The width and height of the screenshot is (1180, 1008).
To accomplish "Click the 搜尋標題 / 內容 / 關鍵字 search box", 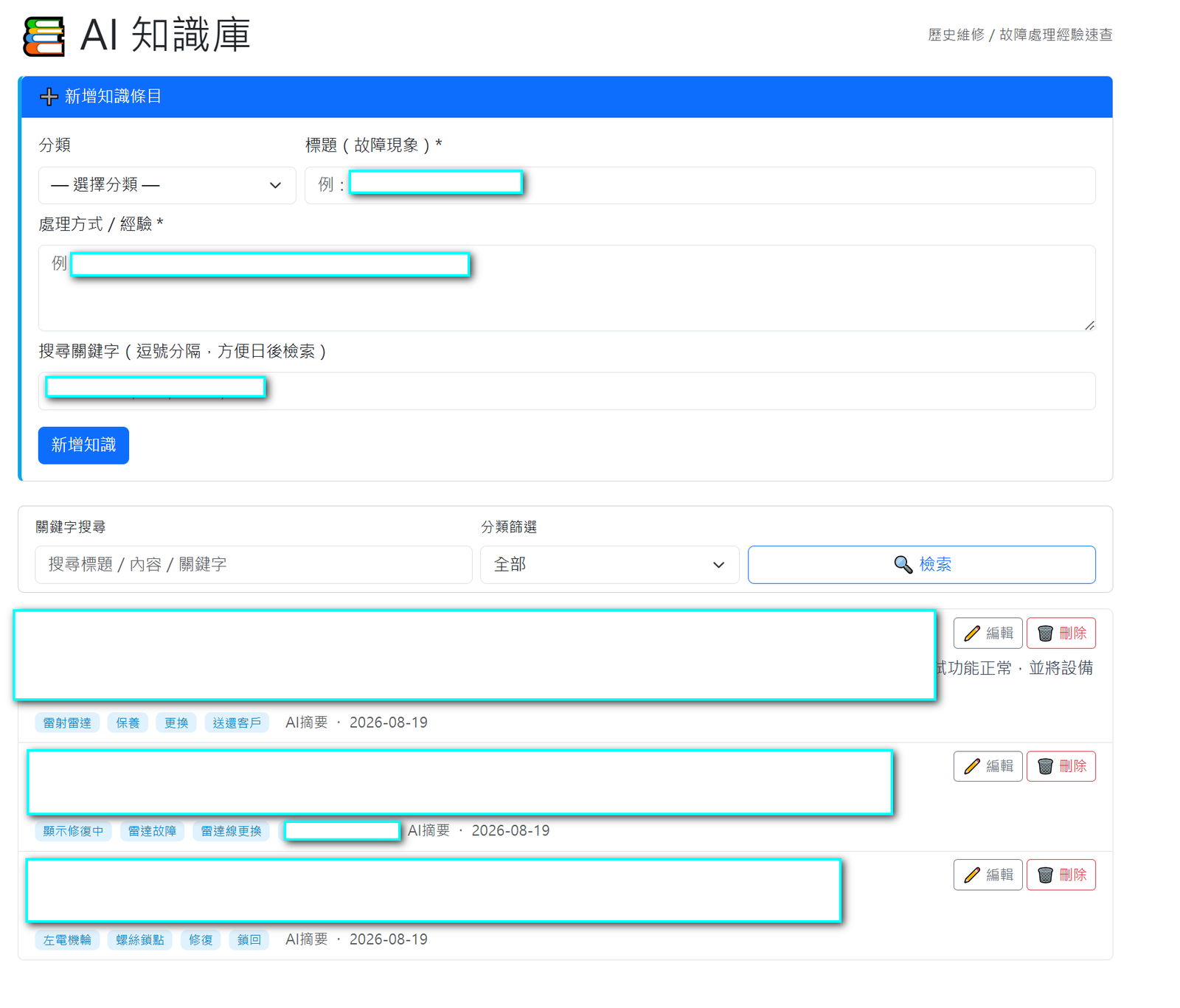I will (254, 565).
